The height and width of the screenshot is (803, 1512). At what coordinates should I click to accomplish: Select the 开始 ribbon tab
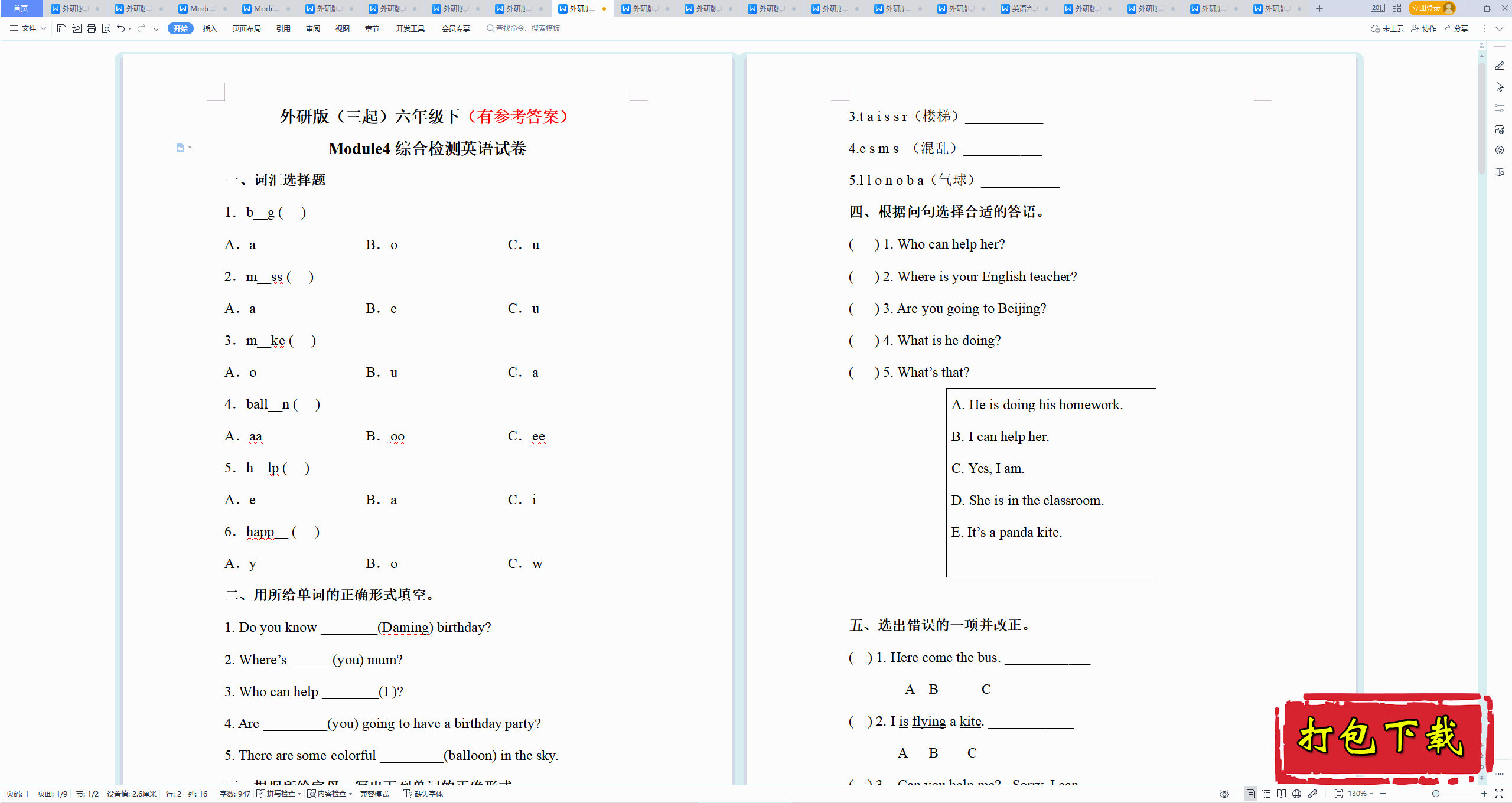181,28
